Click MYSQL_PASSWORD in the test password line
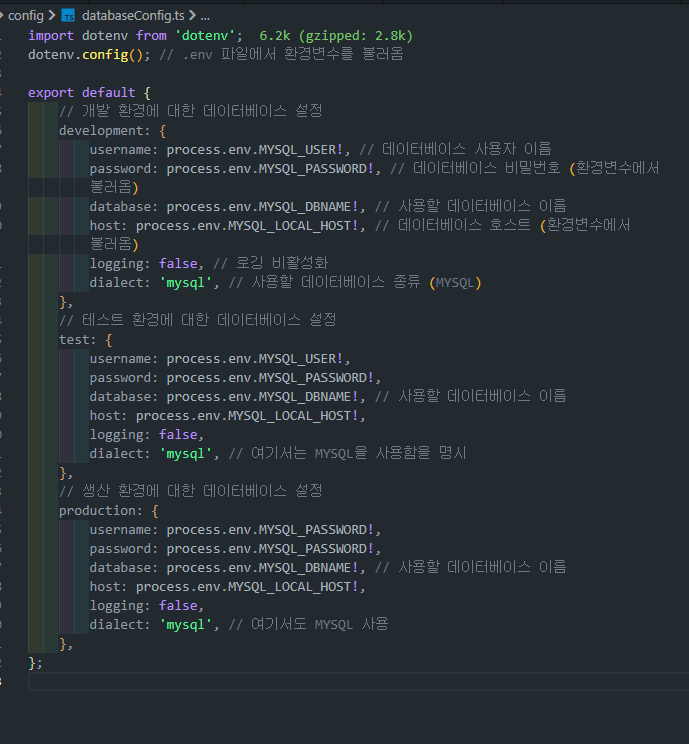Screen dimensions: 689x744 coord(313,378)
